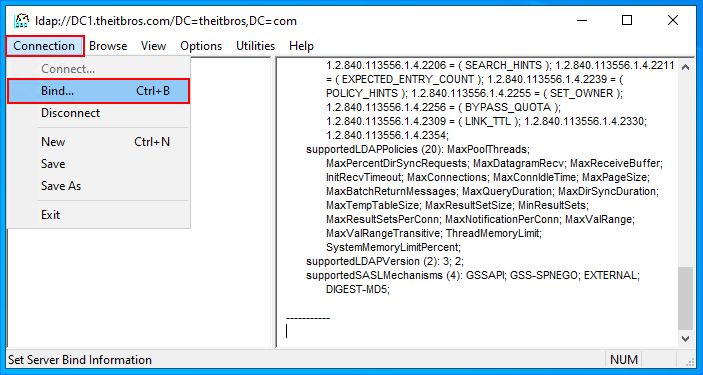Open the Help menu
The width and height of the screenshot is (703, 375).
click(301, 46)
